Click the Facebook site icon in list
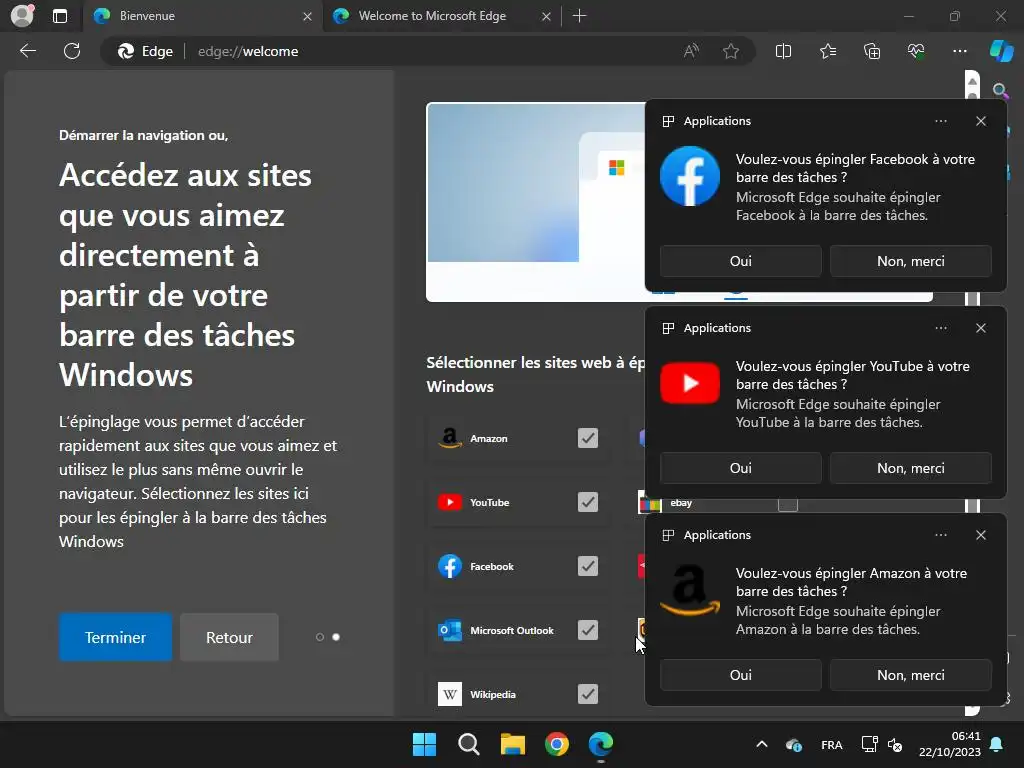 click(450, 566)
